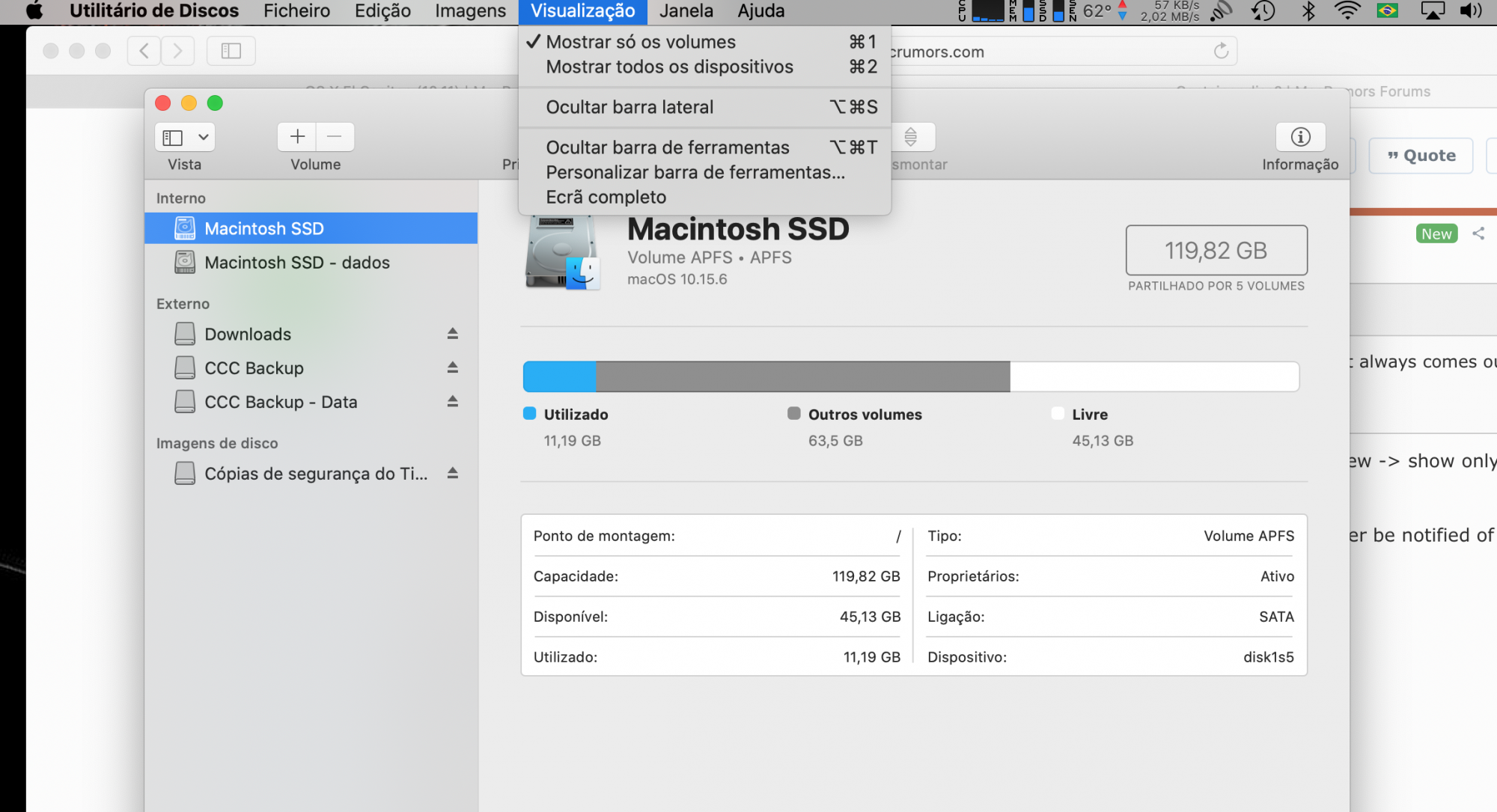Open the Janela menu

686,10
